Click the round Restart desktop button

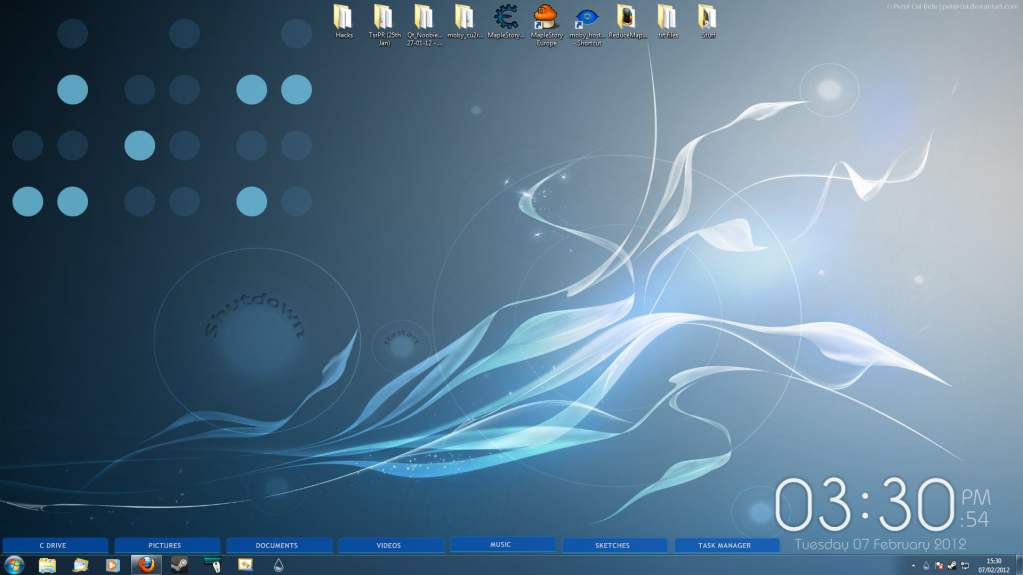click(401, 345)
